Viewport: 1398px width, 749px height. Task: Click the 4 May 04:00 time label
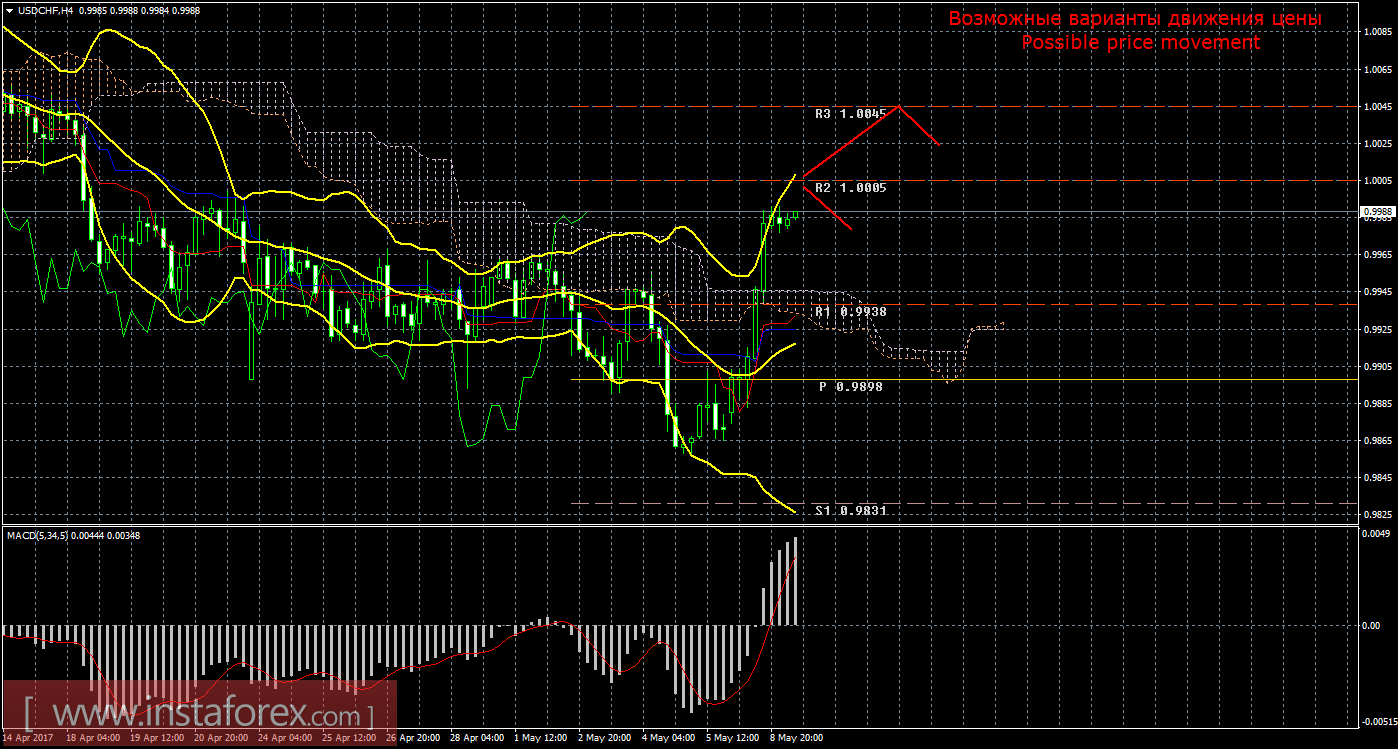tap(668, 739)
